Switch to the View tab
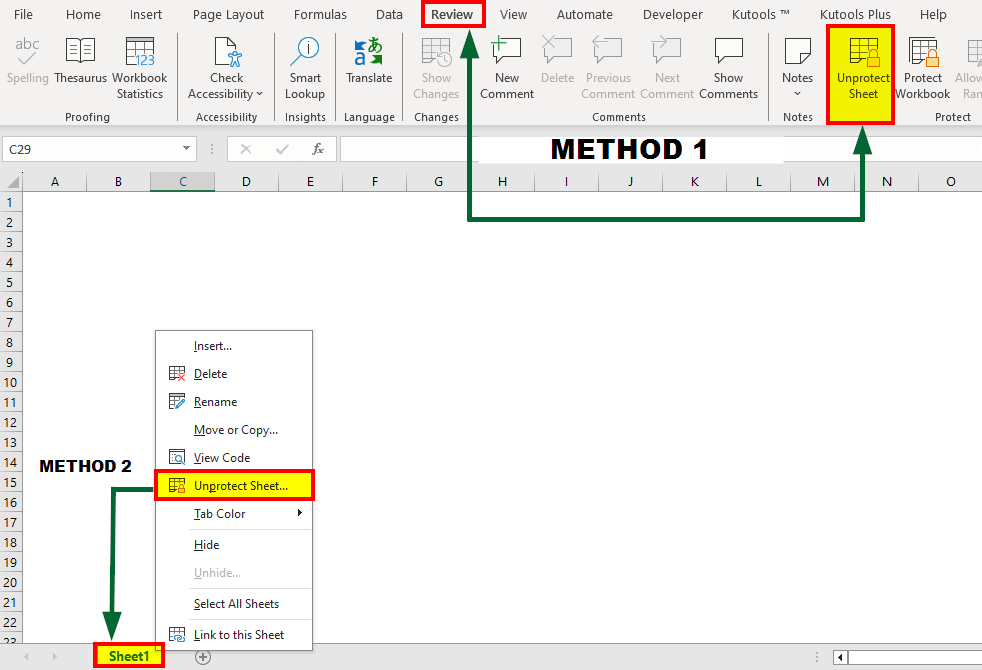The height and width of the screenshot is (670, 982). (513, 14)
